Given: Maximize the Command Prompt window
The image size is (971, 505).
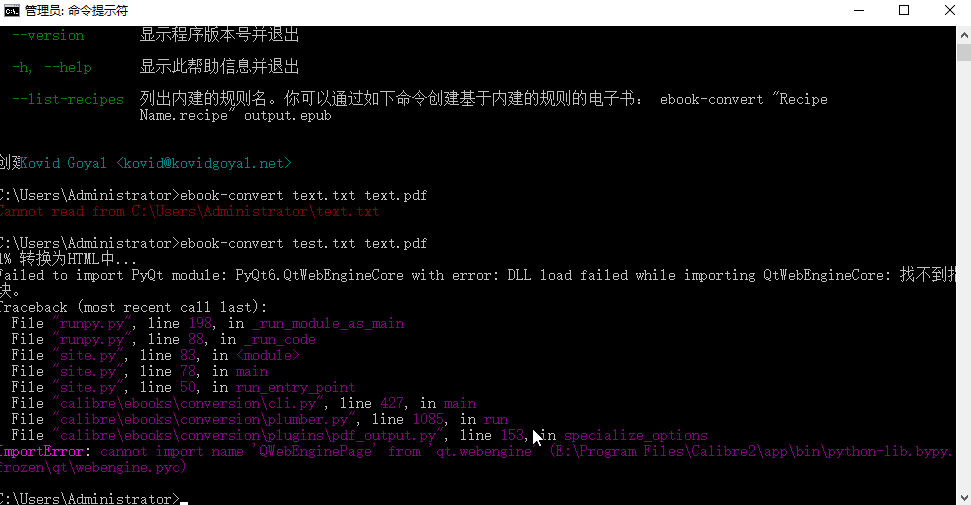Looking at the screenshot, I should pyautogui.click(x=903, y=11).
